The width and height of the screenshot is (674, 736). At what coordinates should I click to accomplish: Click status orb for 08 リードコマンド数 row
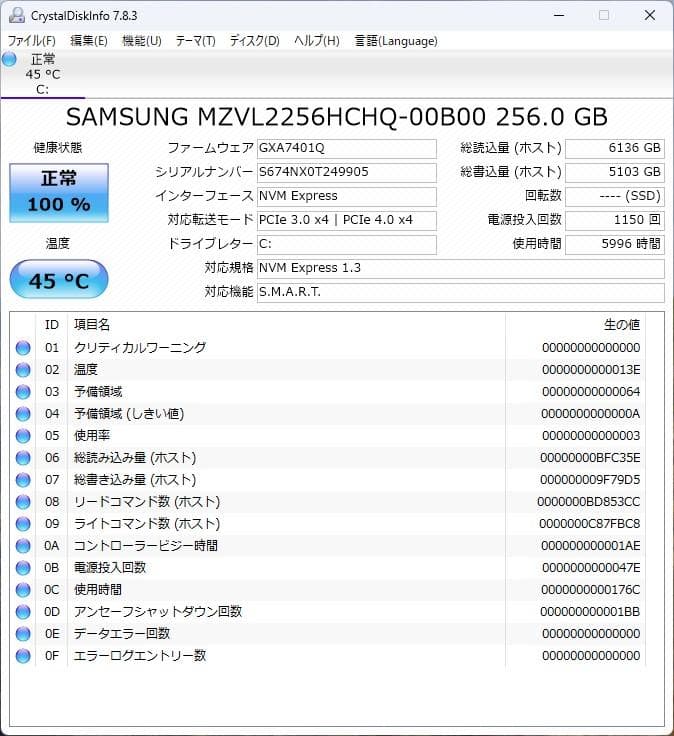click(23, 502)
